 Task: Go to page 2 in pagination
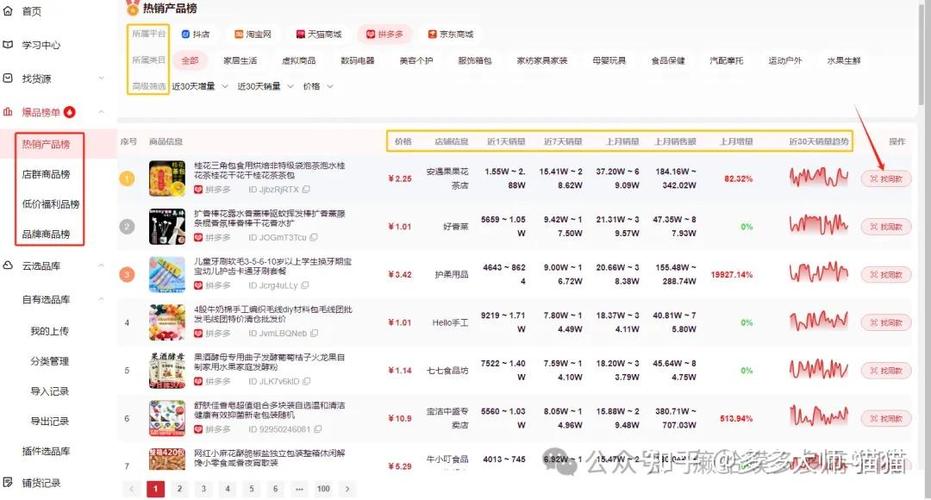tap(179, 489)
